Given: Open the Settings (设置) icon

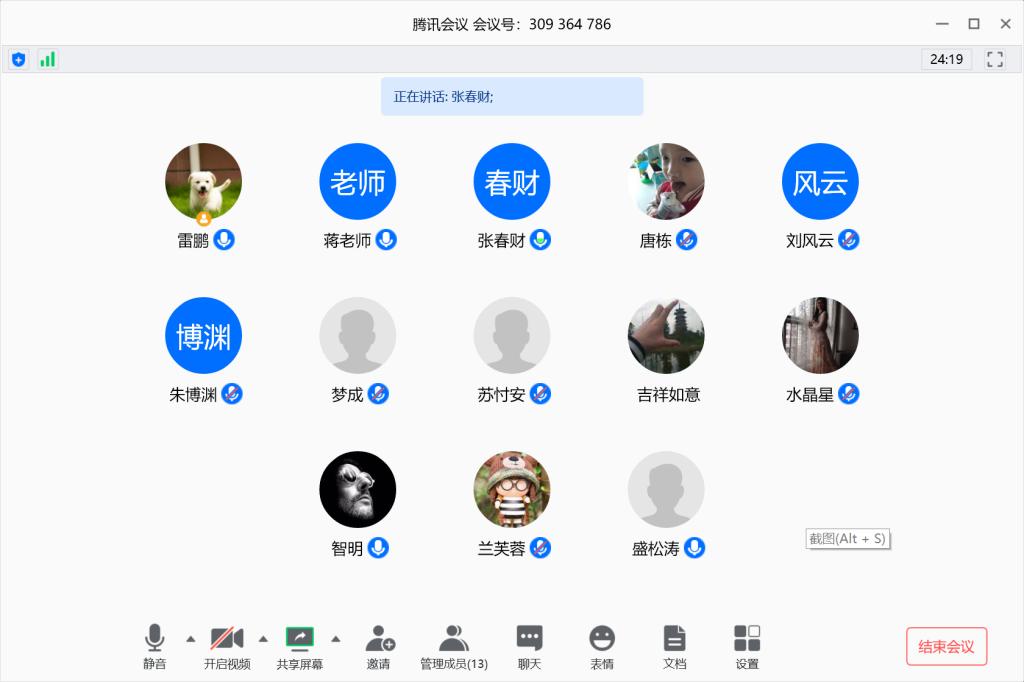Looking at the screenshot, I should click(x=747, y=646).
